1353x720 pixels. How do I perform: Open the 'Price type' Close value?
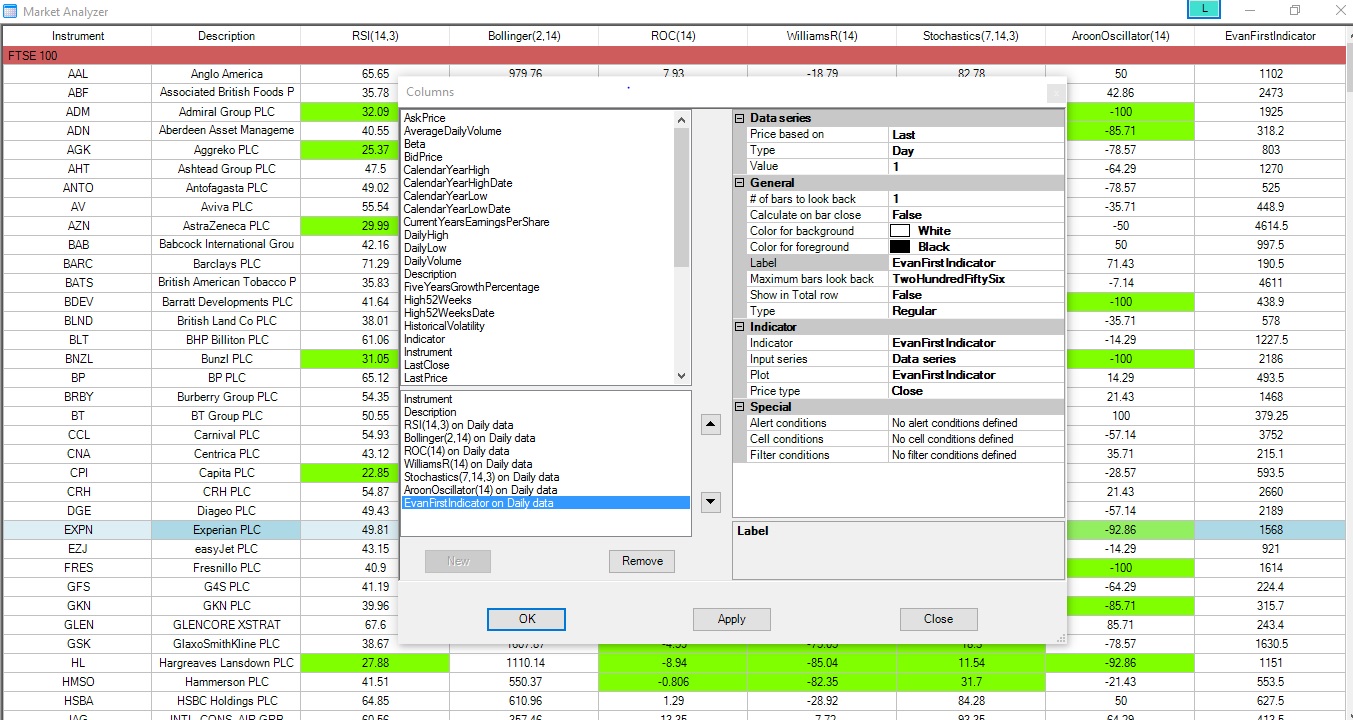[x=976, y=391]
